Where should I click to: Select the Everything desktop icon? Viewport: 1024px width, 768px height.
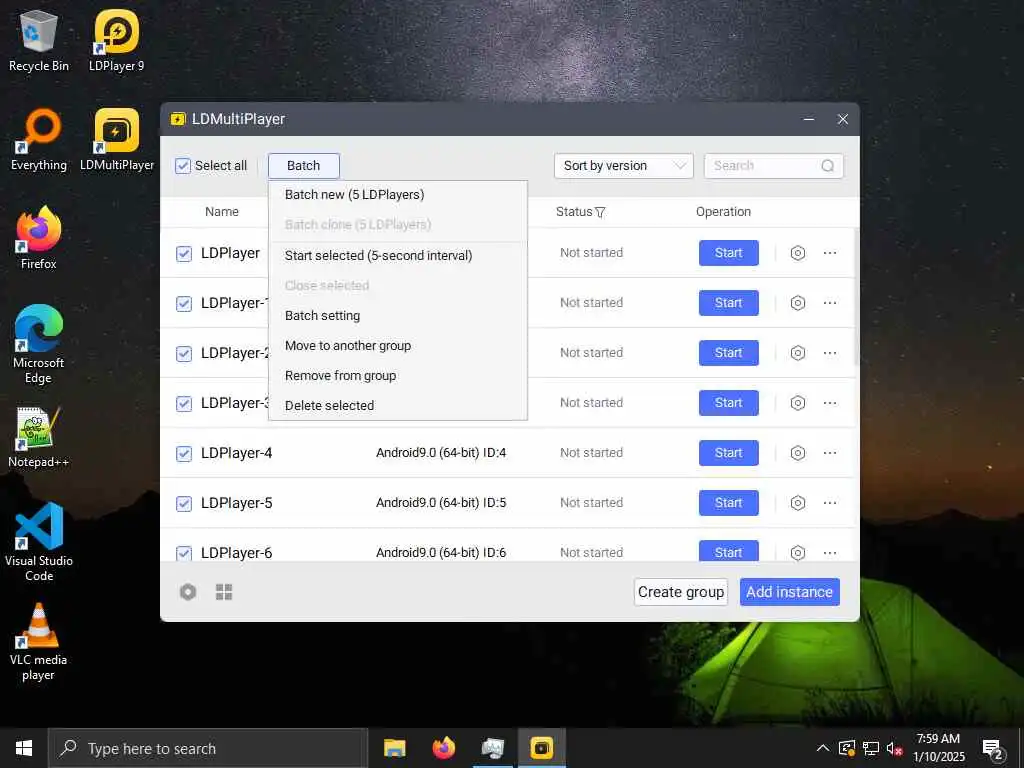tap(39, 140)
